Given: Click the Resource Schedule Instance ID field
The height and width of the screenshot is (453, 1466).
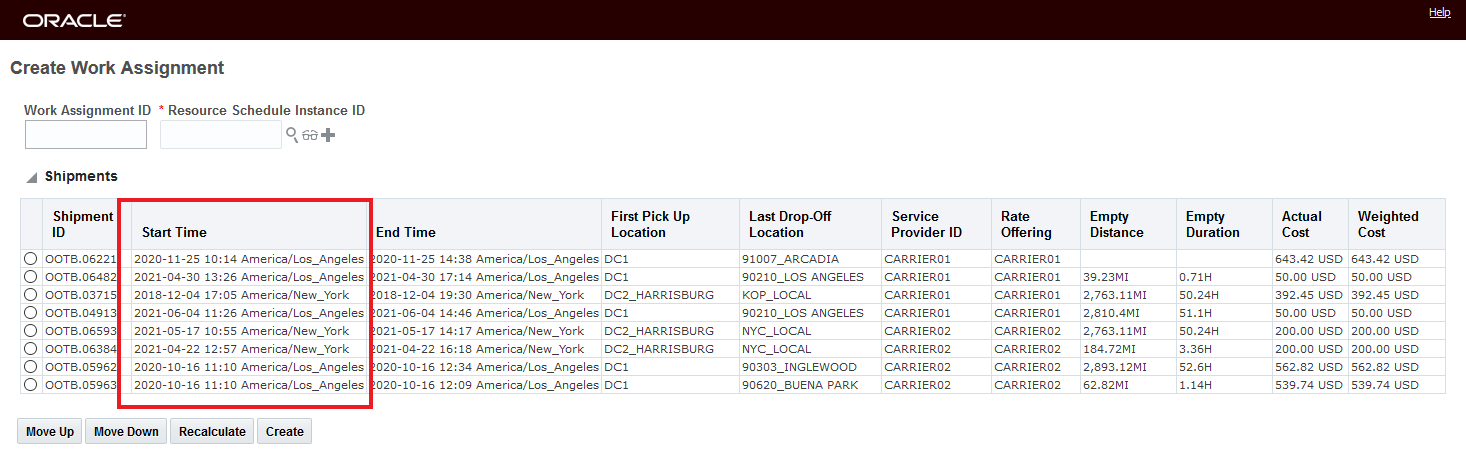Looking at the screenshot, I should tap(221, 135).
